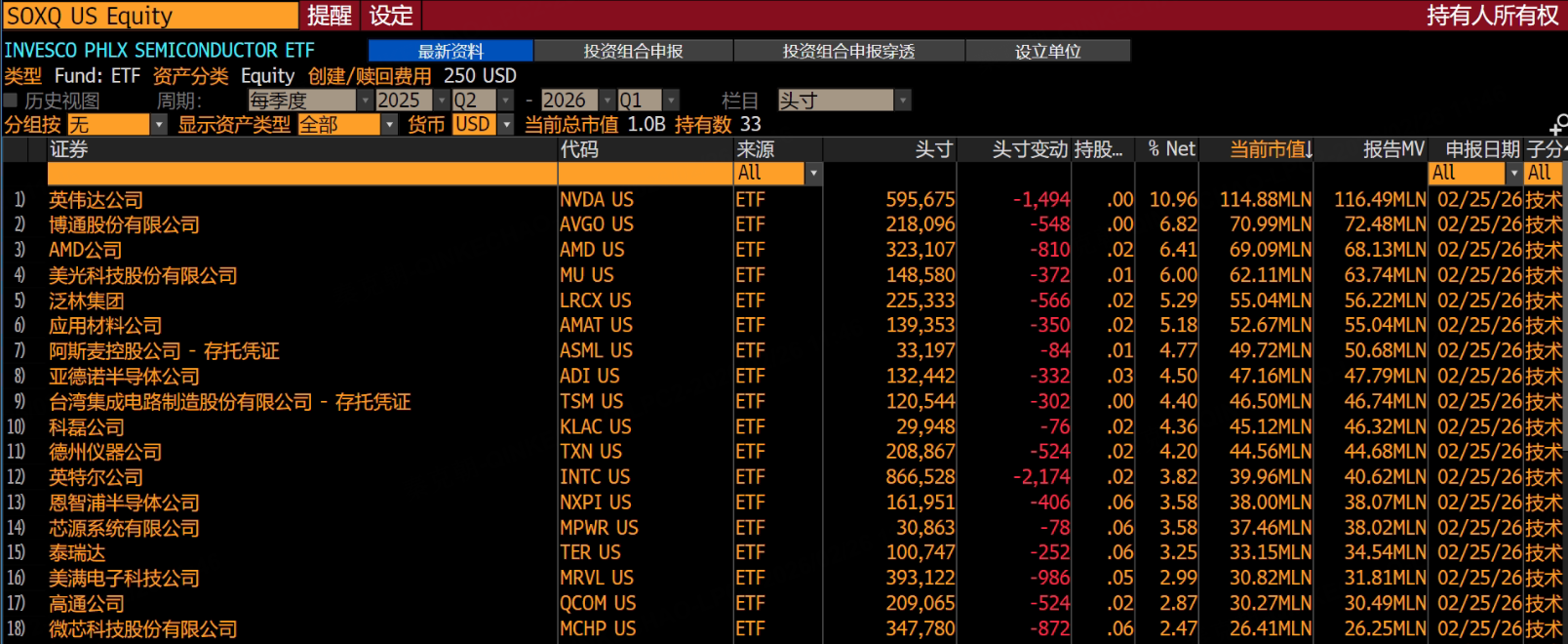Select the ADI US ticker cell
This screenshot has width=1568, height=644.
589,376
